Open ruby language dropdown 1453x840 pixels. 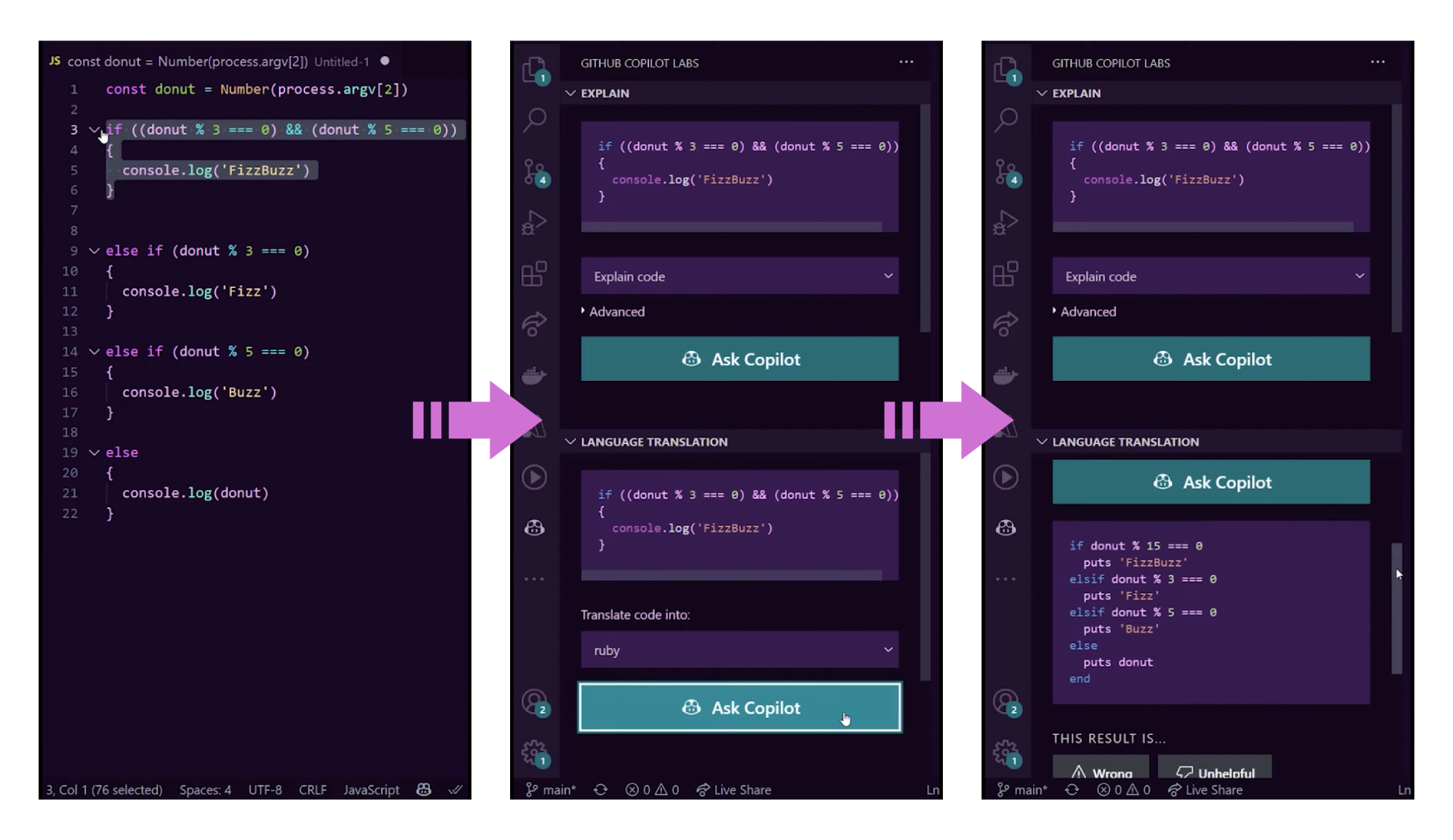[739, 650]
